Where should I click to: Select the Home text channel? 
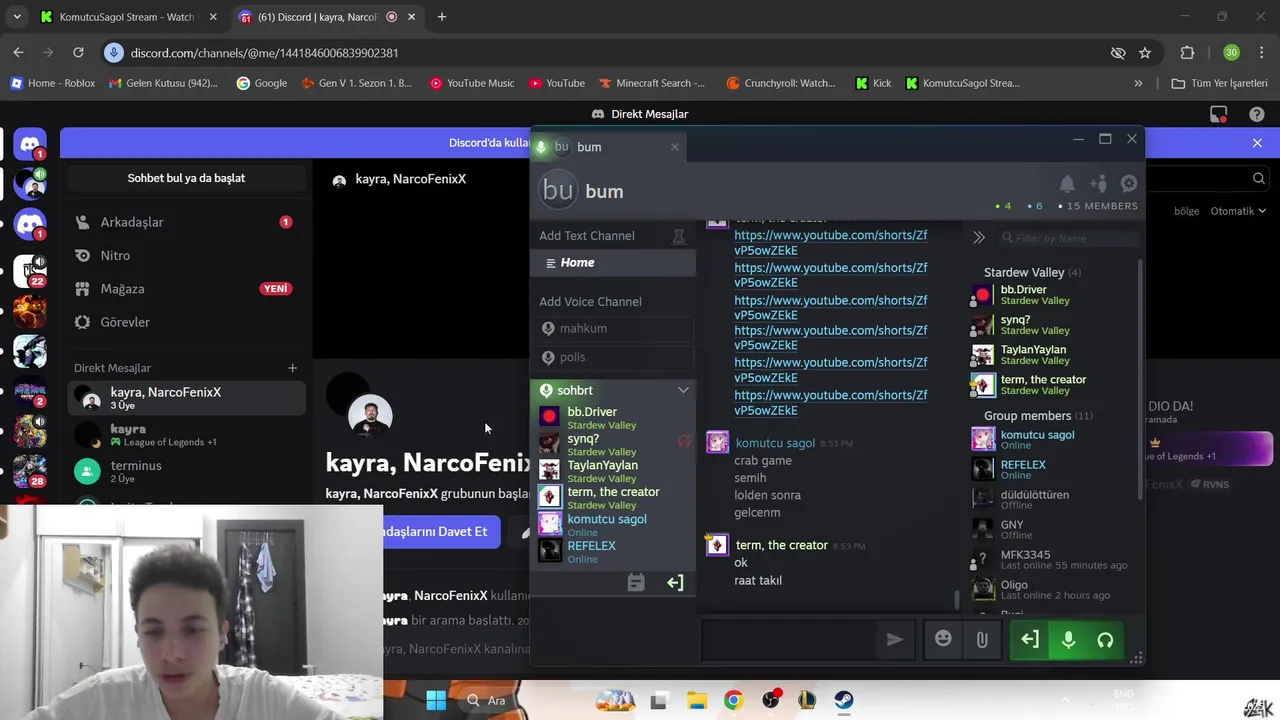pos(613,263)
